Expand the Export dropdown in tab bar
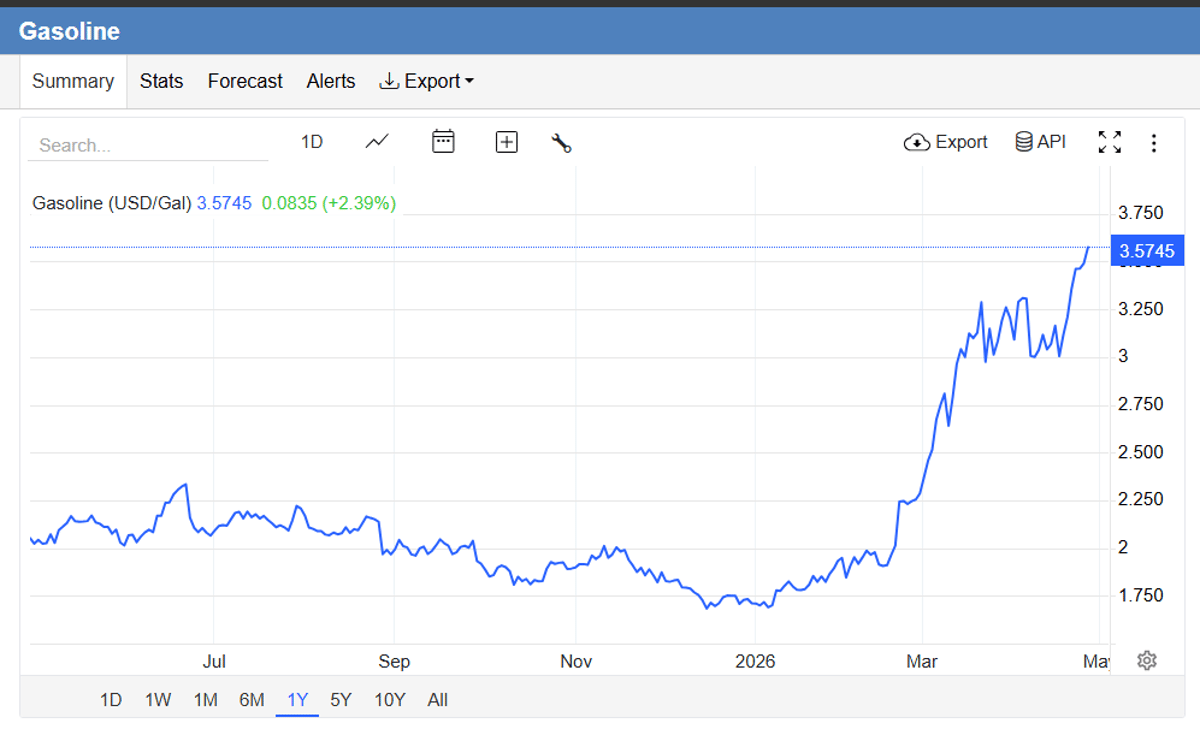Image resolution: width=1200 pixels, height=735 pixels. click(426, 81)
